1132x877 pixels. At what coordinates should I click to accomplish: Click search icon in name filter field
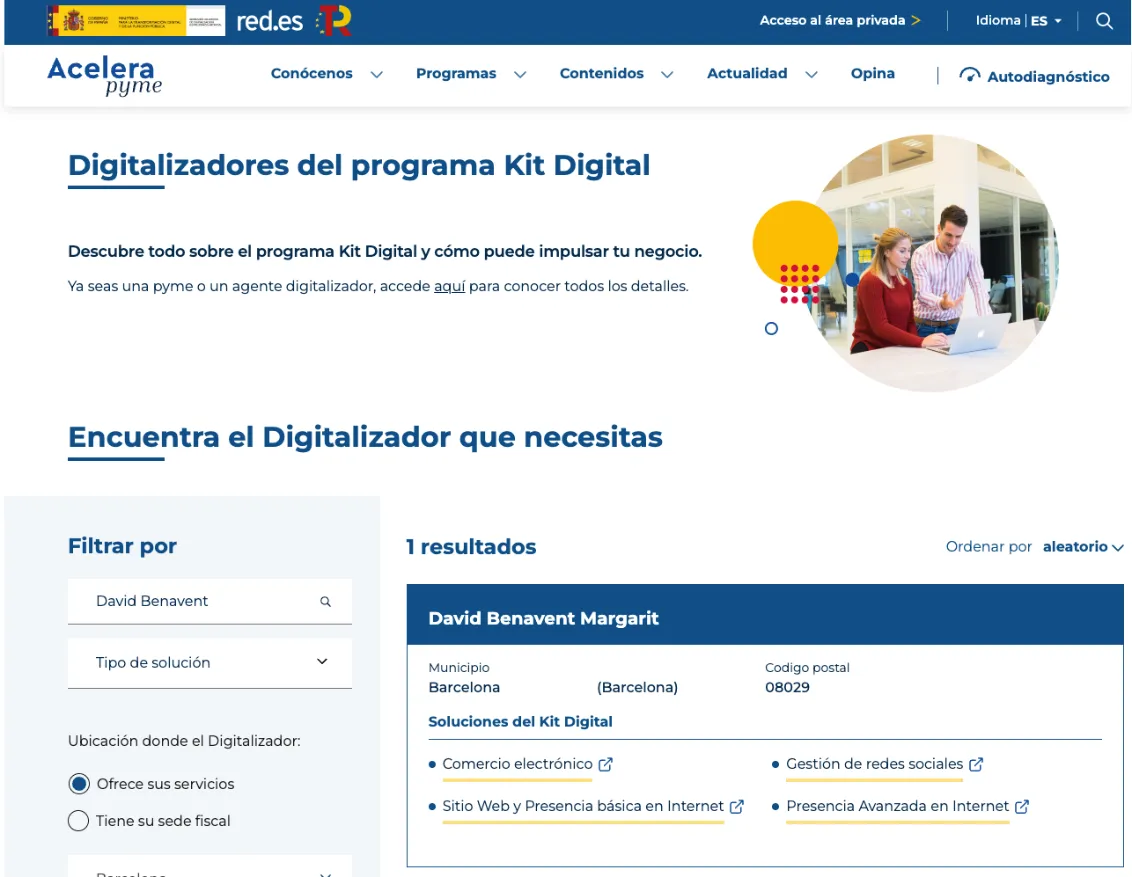325,602
